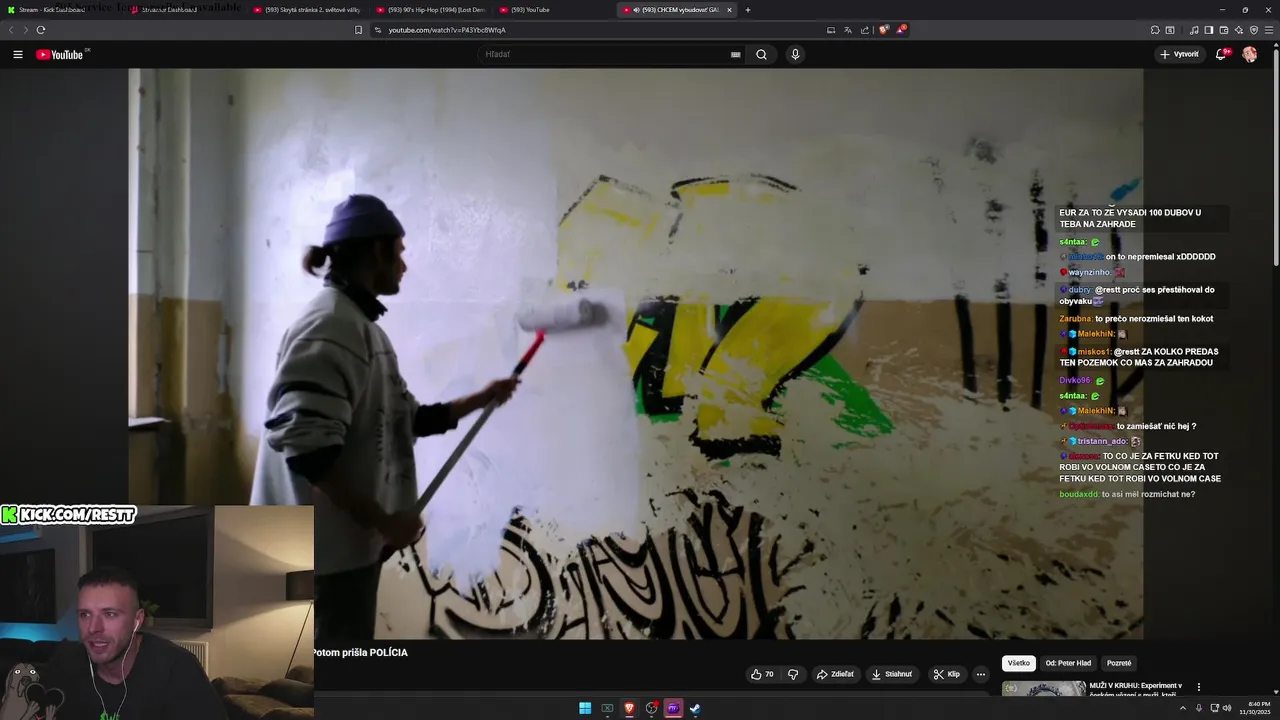Click the like count 70
This screenshot has height=720, width=1280.
pos(769,674)
